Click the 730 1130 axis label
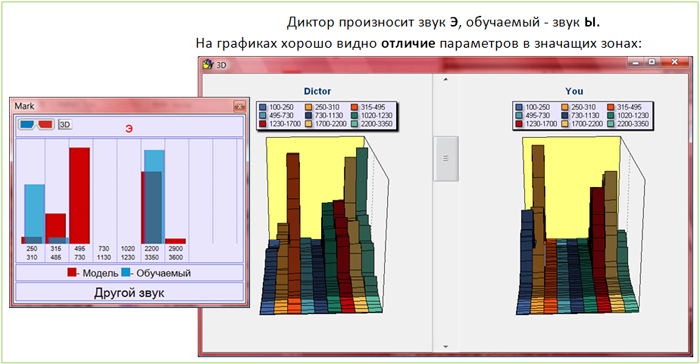This screenshot has height=364, width=700. point(104,253)
